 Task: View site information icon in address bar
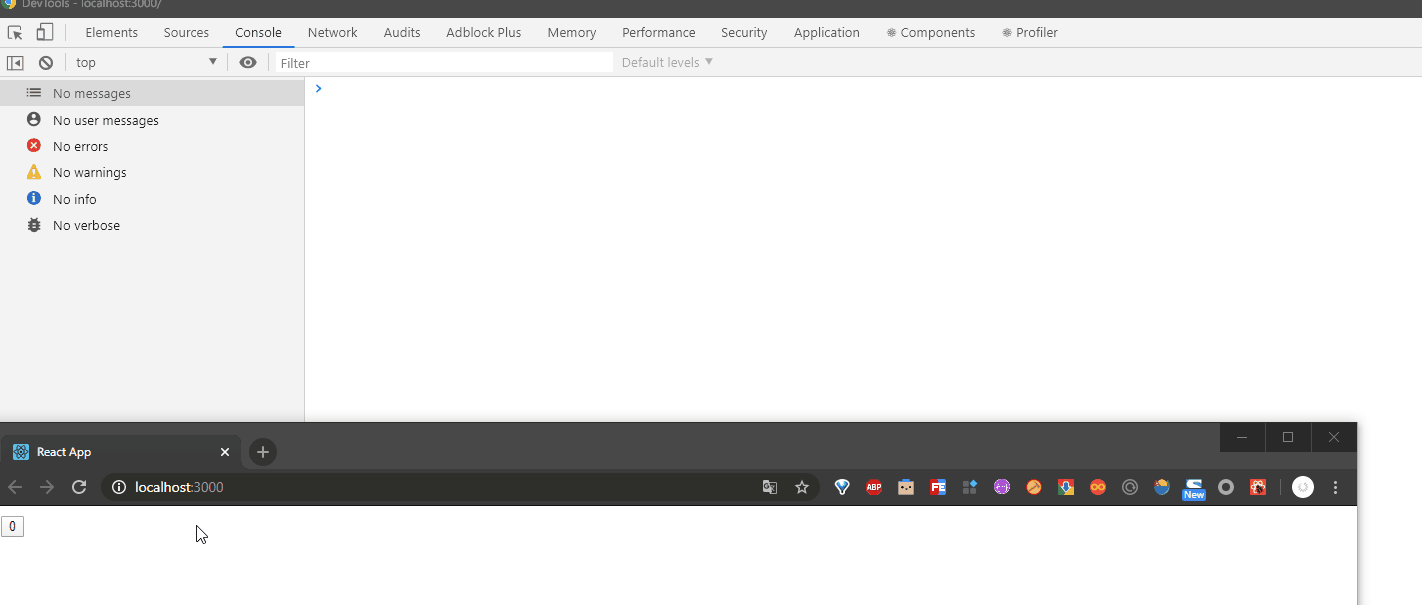click(119, 487)
